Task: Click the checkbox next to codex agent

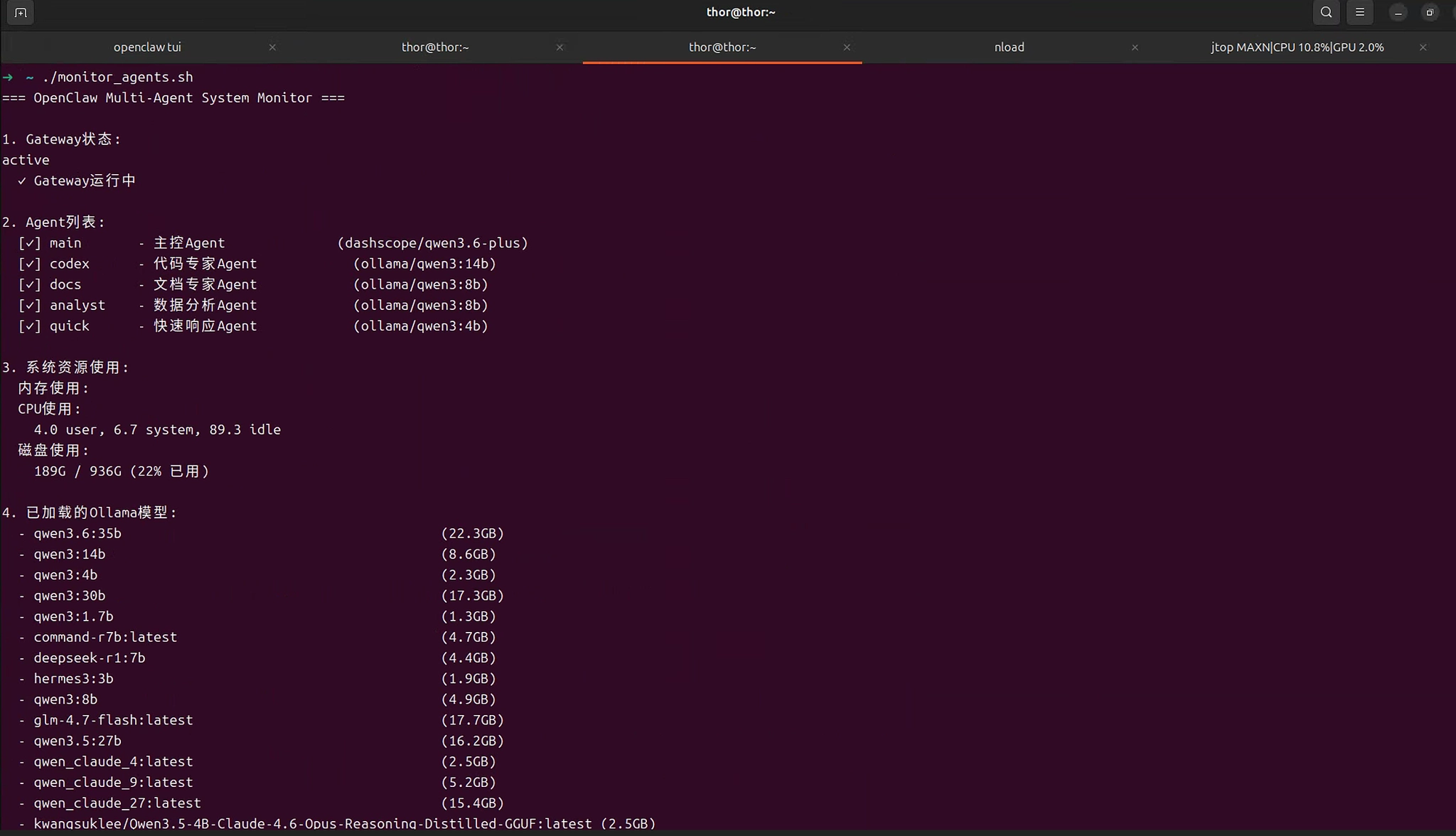Action: [29, 264]
